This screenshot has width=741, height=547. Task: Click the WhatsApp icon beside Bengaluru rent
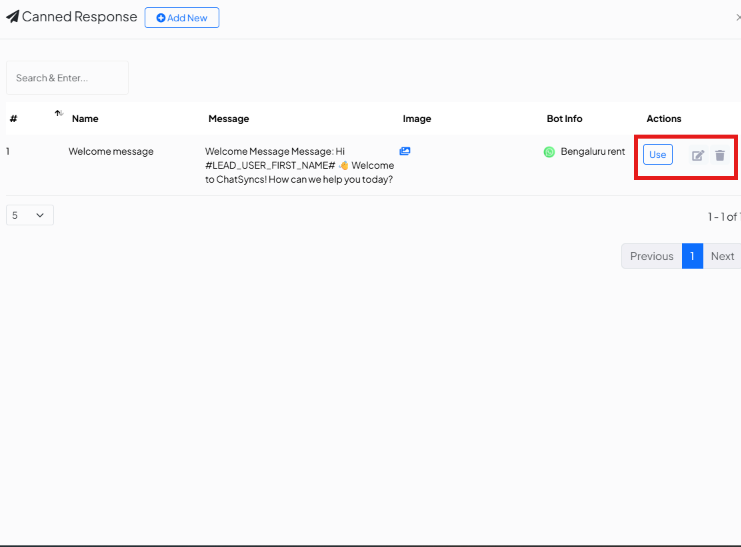pos(549,152)
